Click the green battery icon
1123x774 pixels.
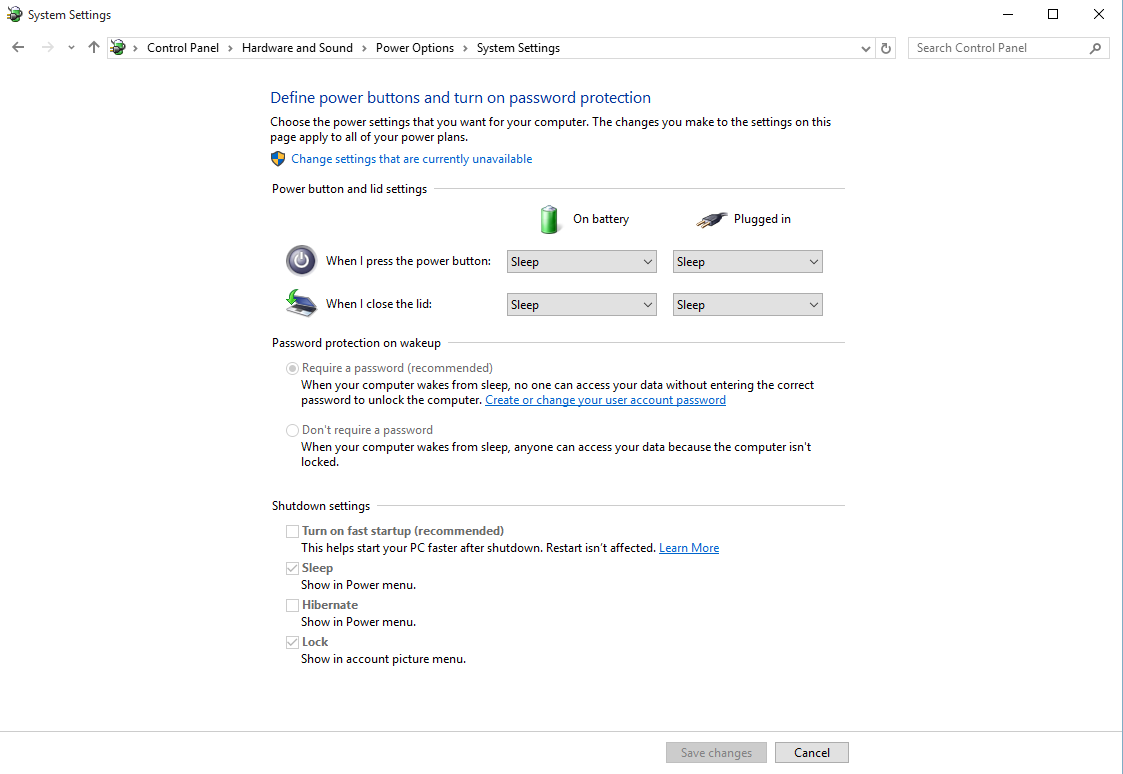(x=549, y=219)
